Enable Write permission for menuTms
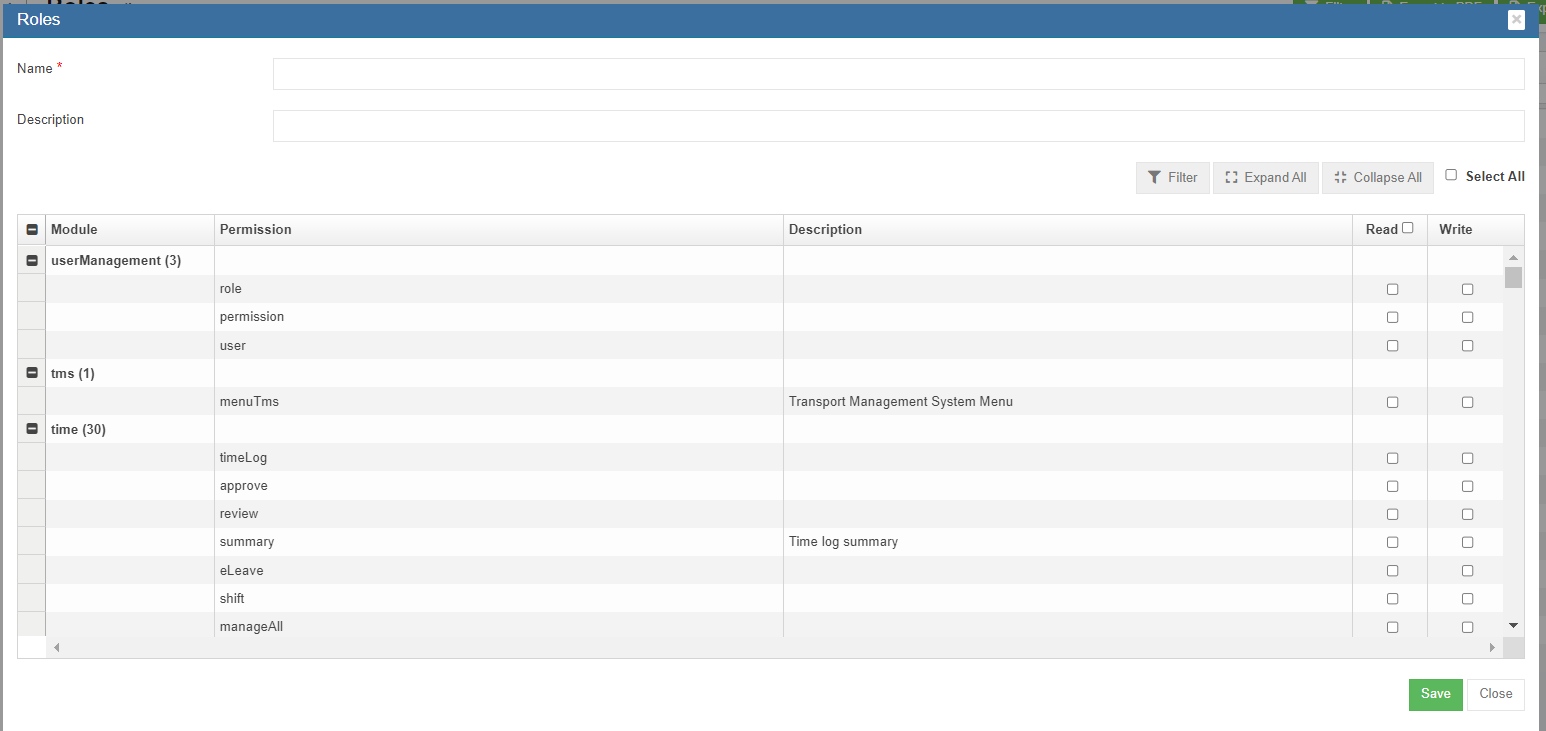The height and width of the screenshot is (731, 1546). click(1467, 402)
